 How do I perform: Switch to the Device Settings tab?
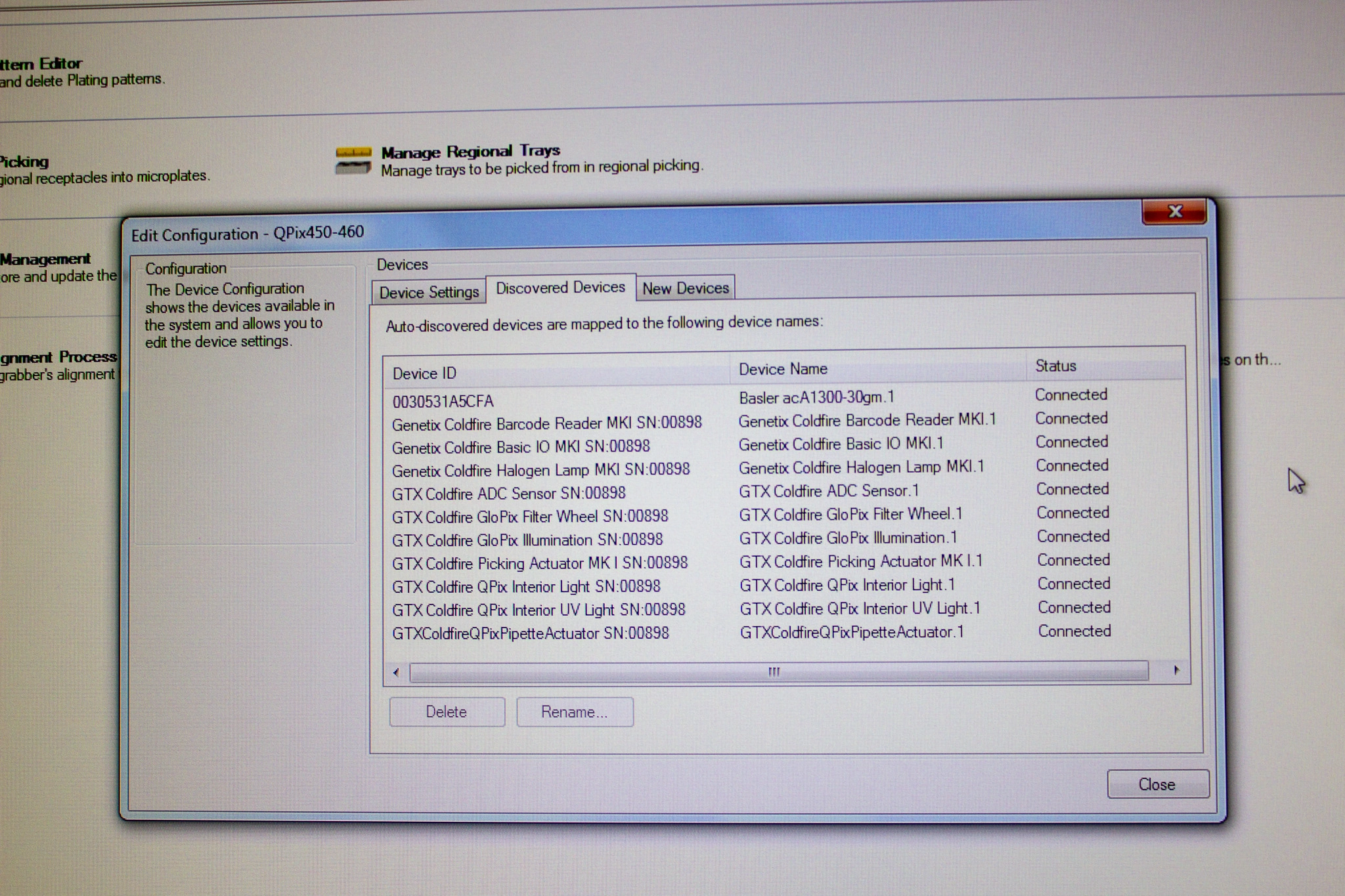(429, 292)
